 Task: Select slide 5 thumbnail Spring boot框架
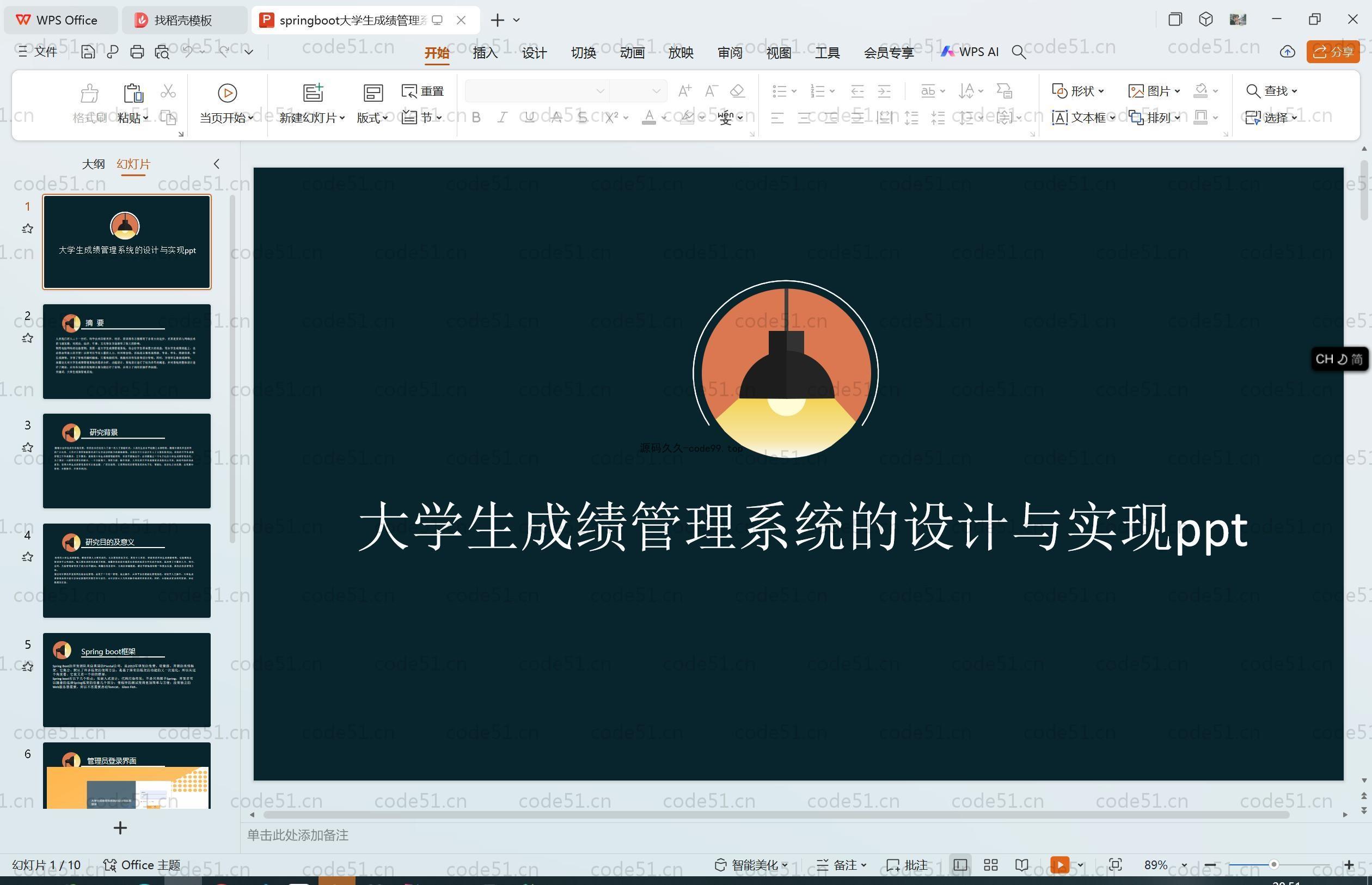(x=126, y=680)
